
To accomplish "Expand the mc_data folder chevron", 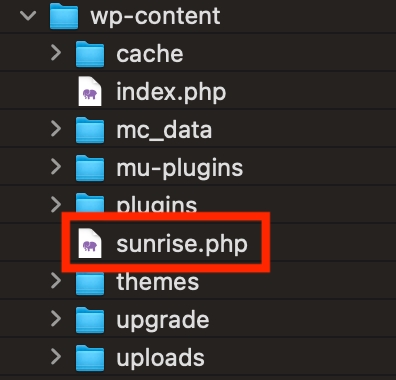I will 56,129.
